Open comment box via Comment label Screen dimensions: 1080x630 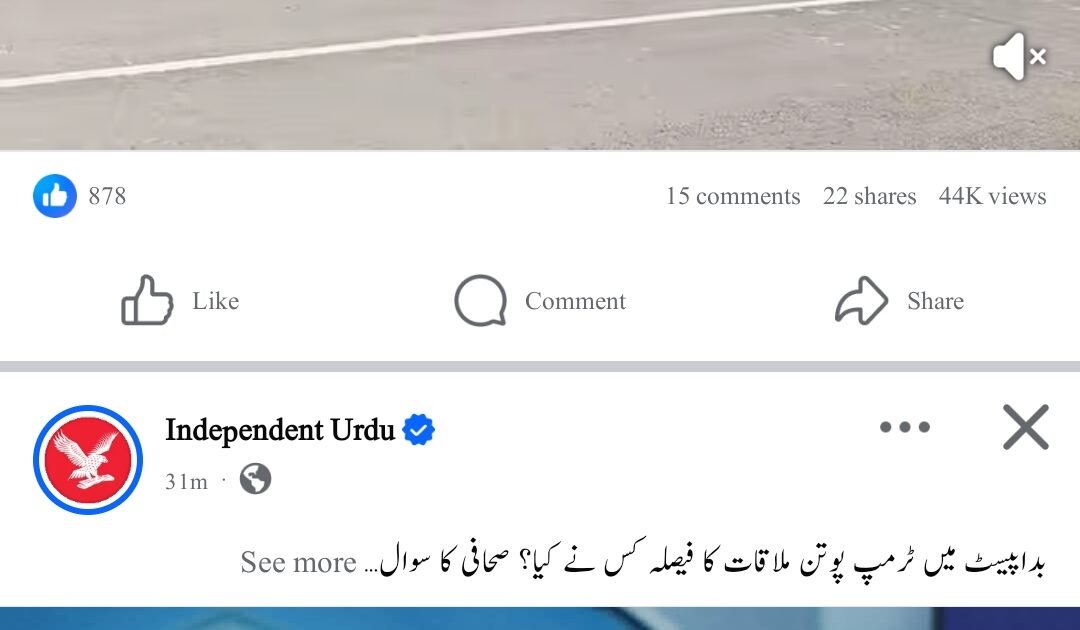(x=575, y=301)
